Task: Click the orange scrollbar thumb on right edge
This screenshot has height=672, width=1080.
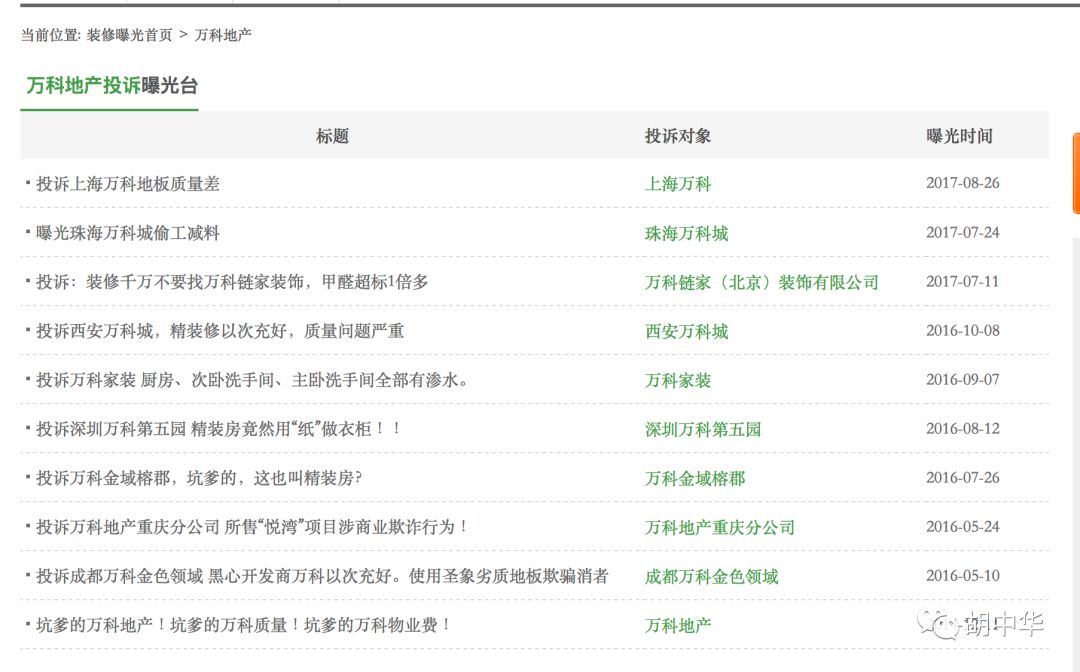Action: [1077, 173]
